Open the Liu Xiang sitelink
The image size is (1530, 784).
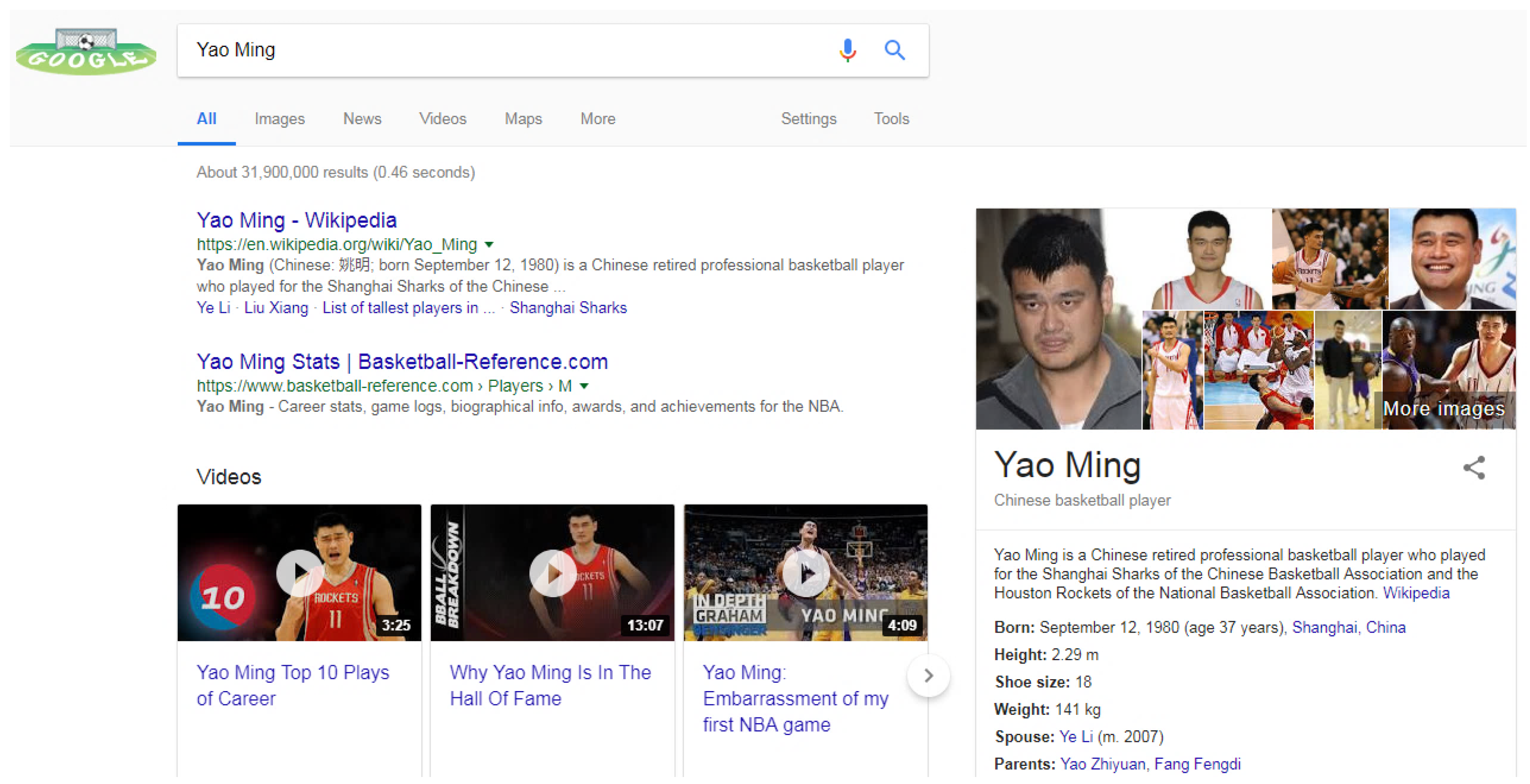coord(276,308)
